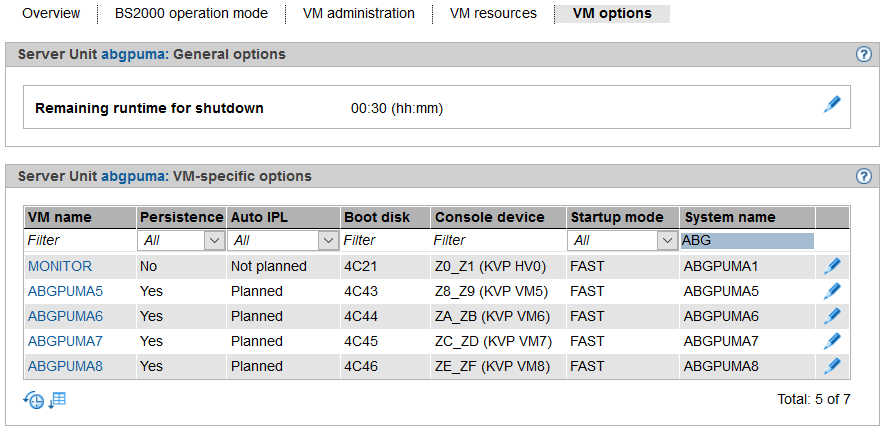
Task: Open the BS2000 operation mode tab
Action: (x=191, y=14)
